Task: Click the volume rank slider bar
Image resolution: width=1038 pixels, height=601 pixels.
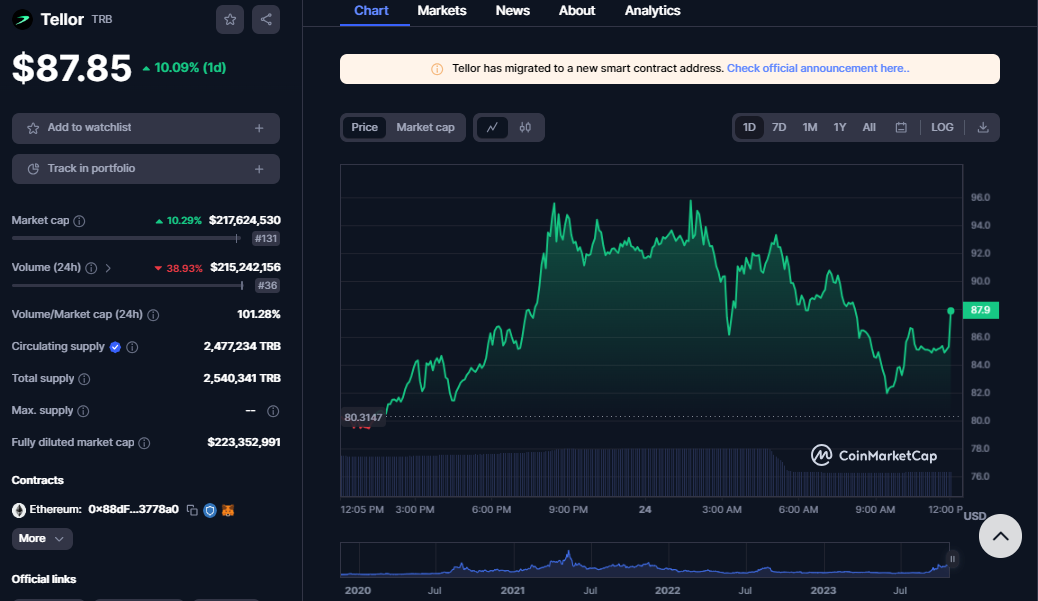Action: (128, 285)
